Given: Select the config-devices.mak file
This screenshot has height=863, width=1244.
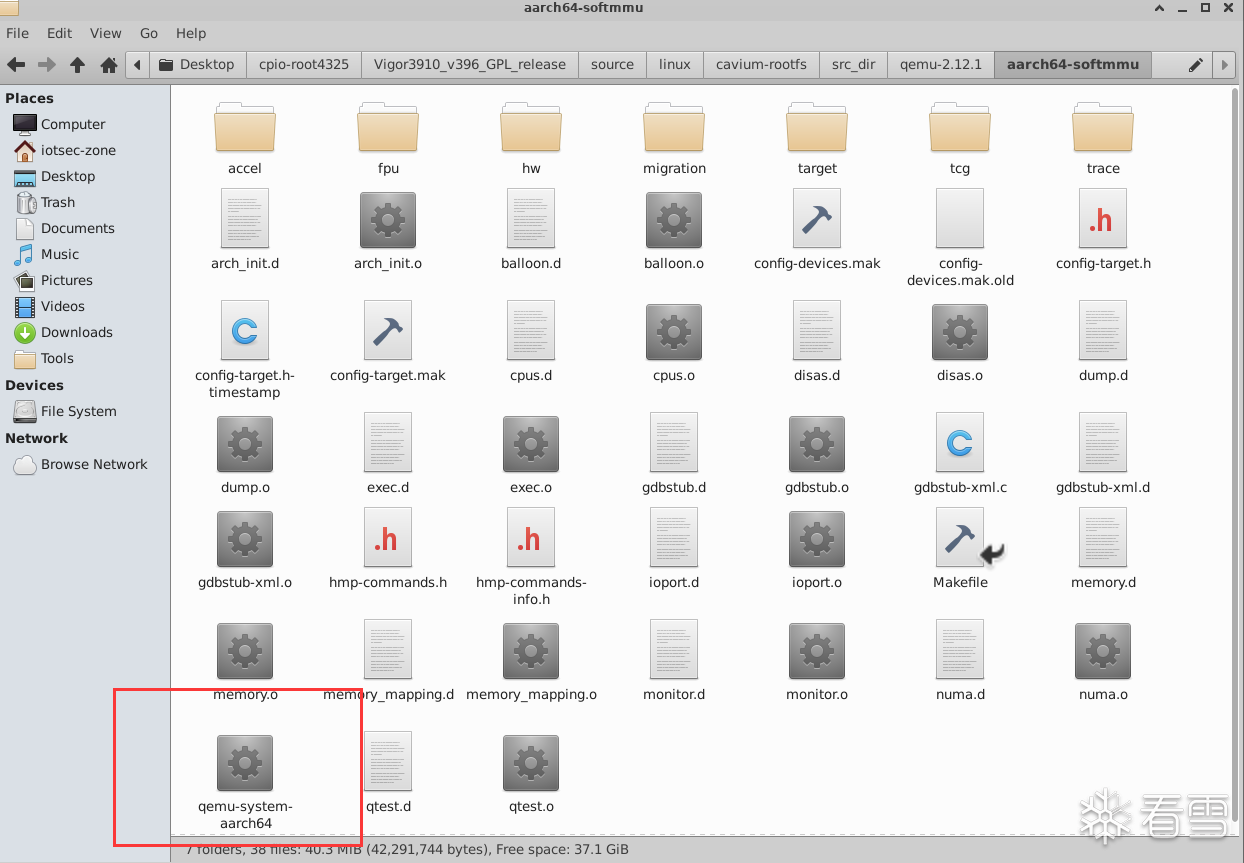Looking at the screenshot, I should point(817,231).
